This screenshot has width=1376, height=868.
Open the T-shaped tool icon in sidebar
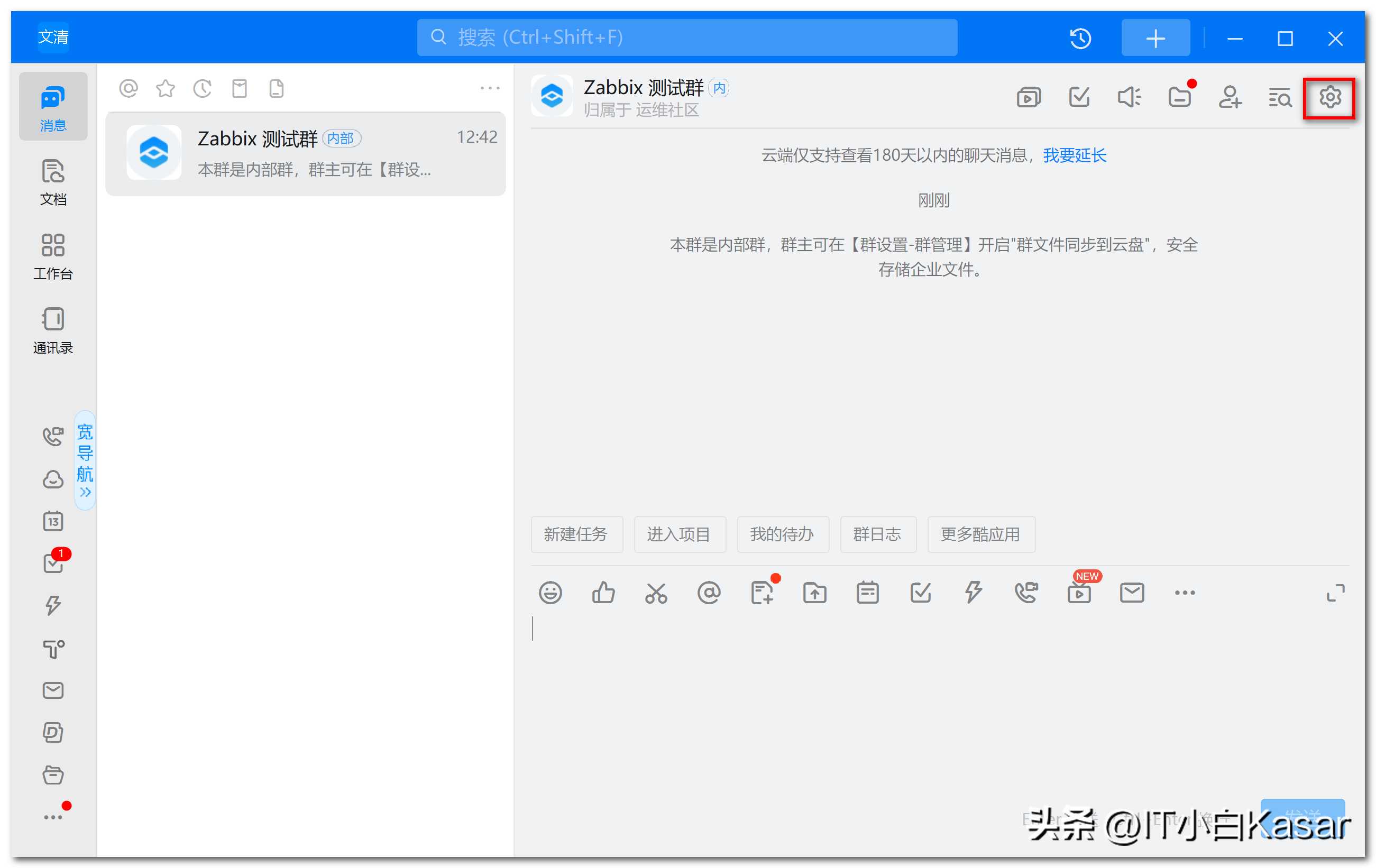53,649
